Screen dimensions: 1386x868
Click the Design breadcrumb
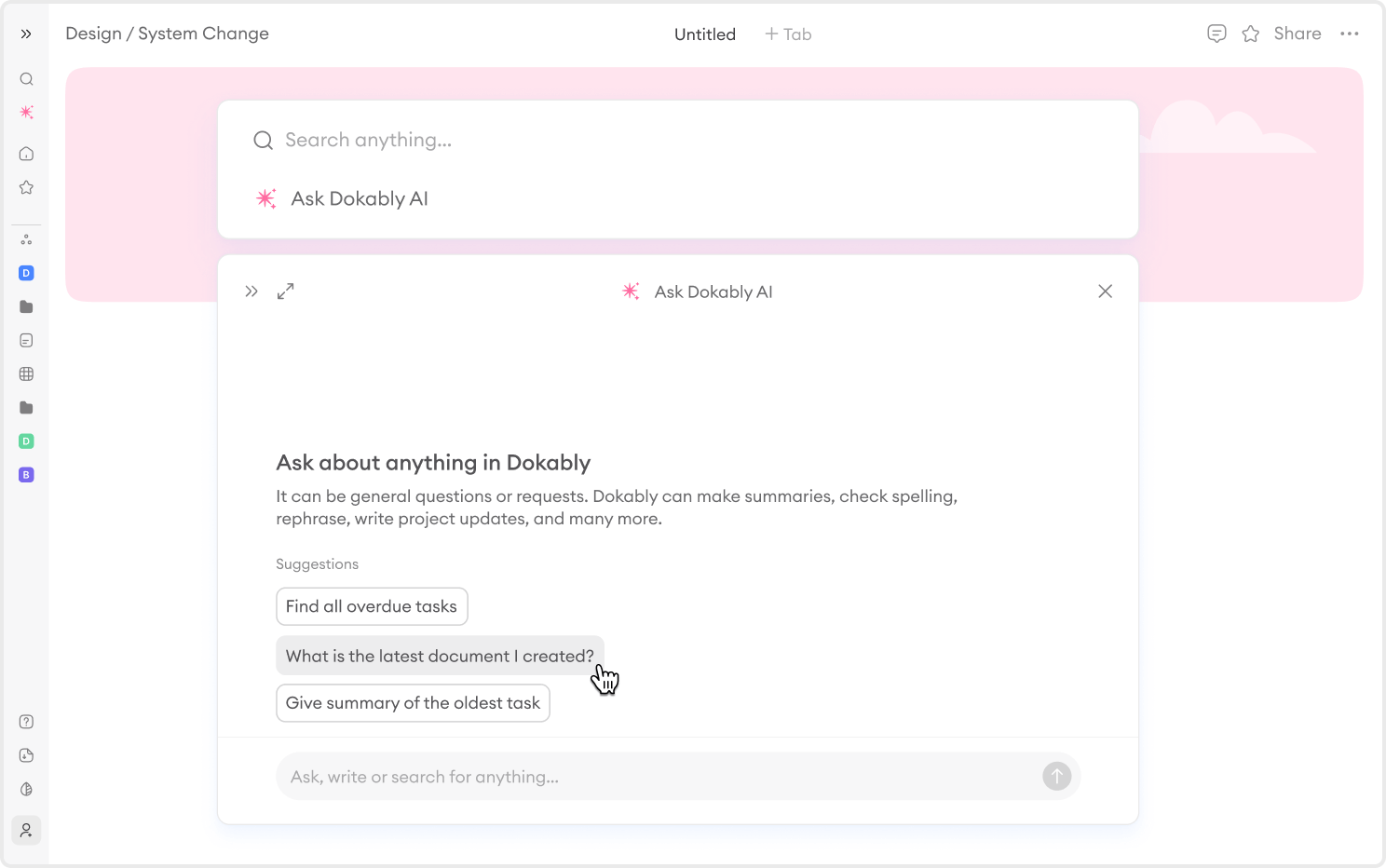(93, 34)
